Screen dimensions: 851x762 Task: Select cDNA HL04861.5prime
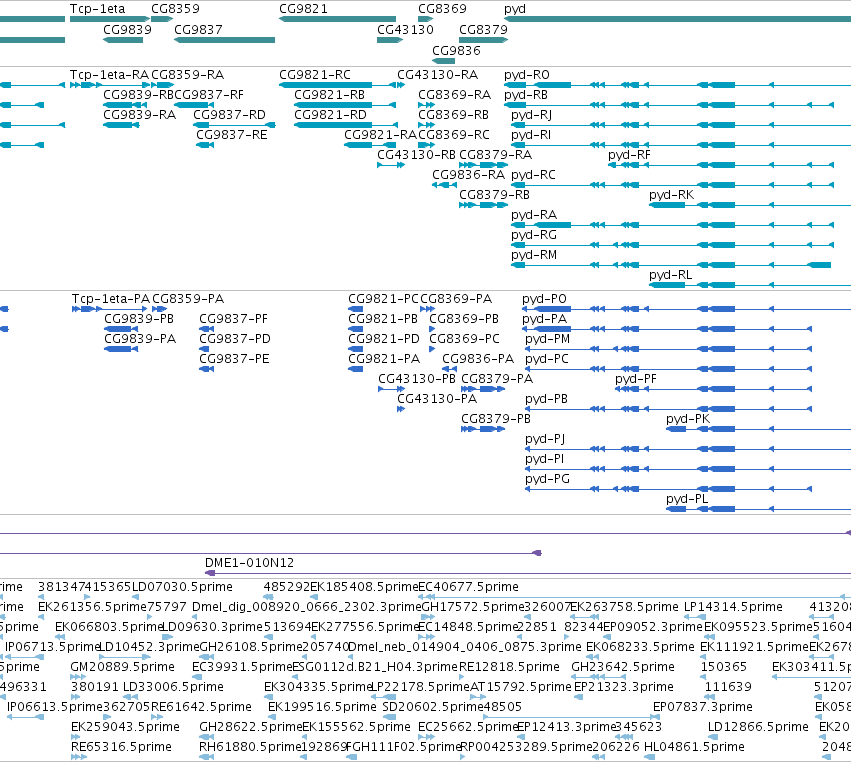point(694,747)
